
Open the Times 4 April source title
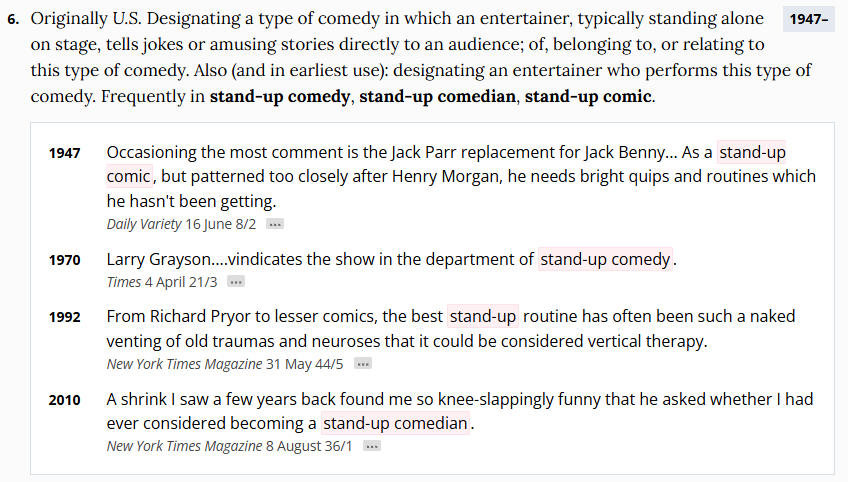click(x=123, y=283)
